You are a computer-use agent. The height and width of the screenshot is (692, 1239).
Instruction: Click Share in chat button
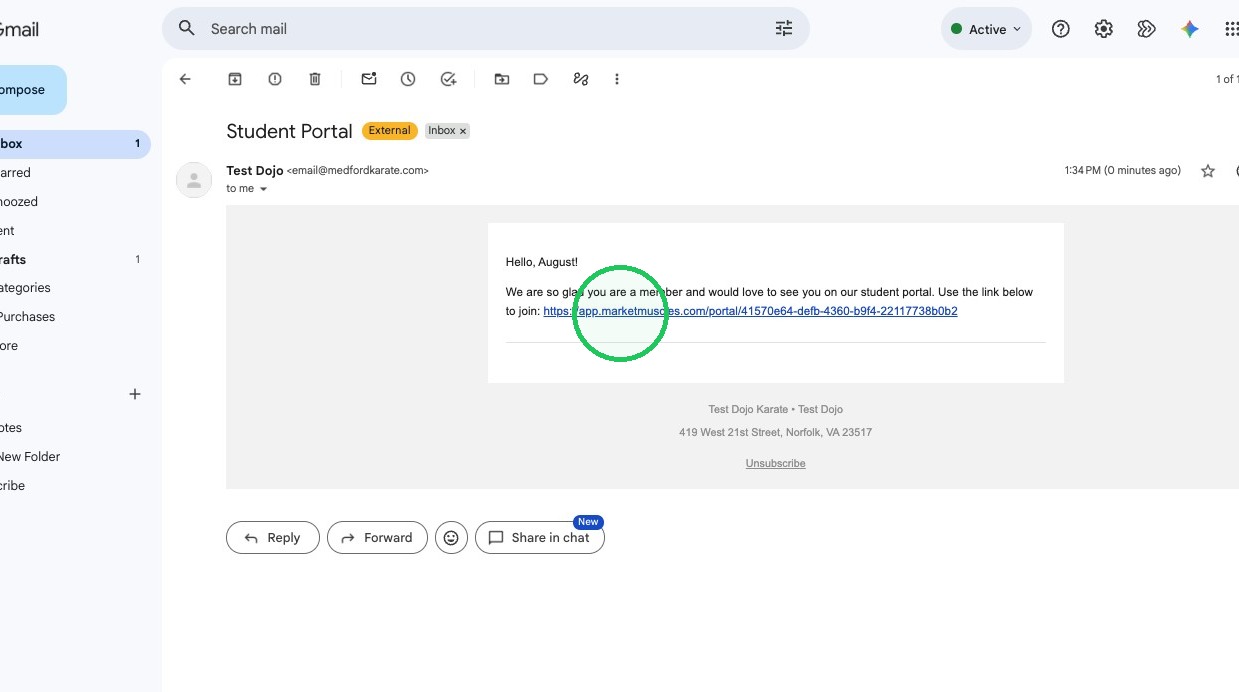[540, 538]
